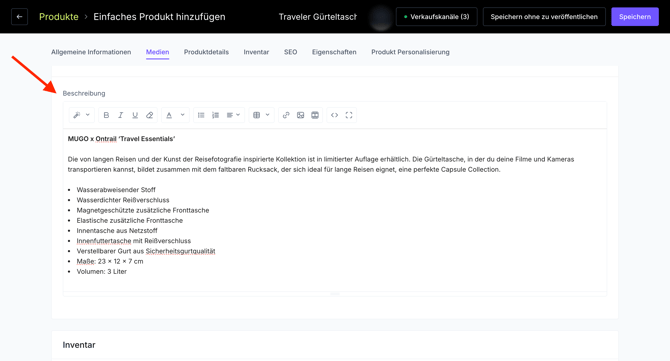670x361 pixels.
Task: Click bullet 'Innenfuttertasche mit Reißverschluss'
Action: point(134,241)
